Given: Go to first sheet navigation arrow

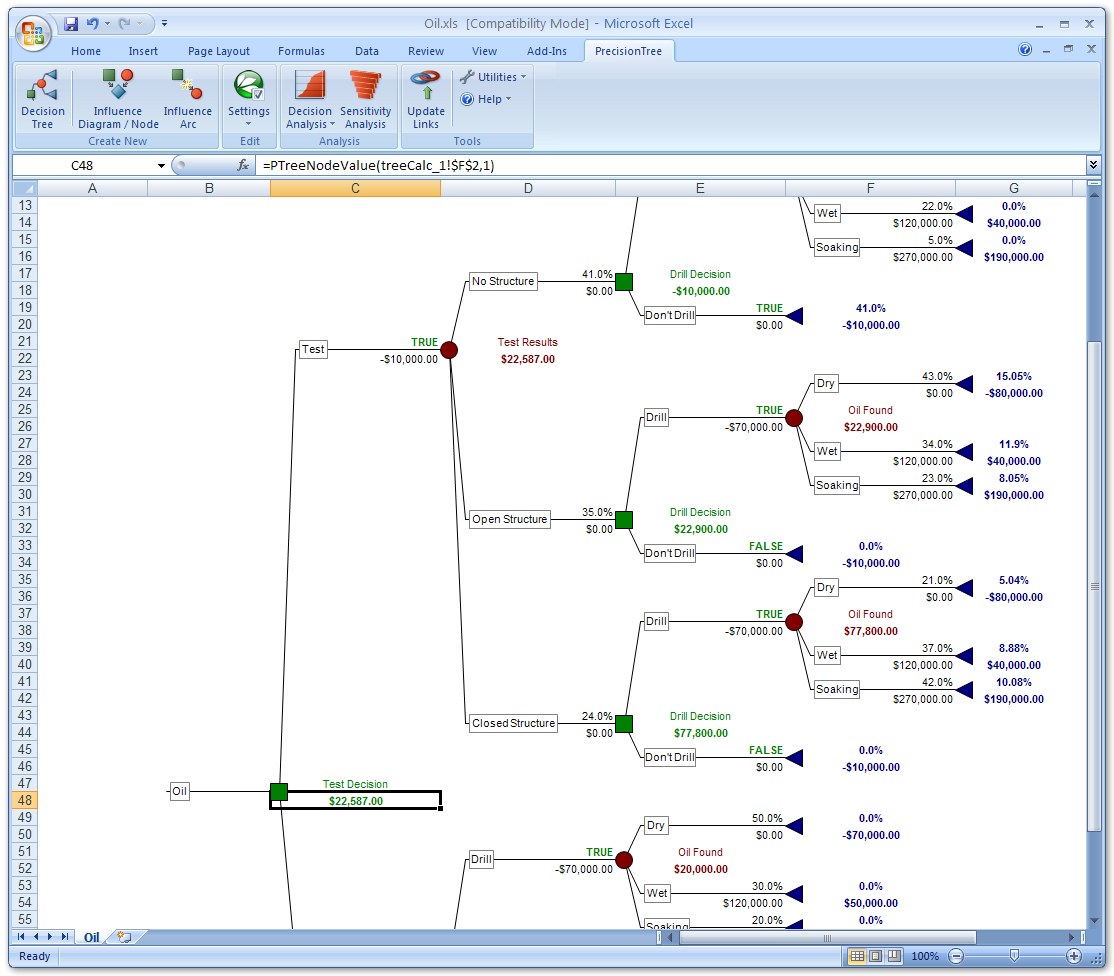Looking at the screenshot, I should [21, 937].
